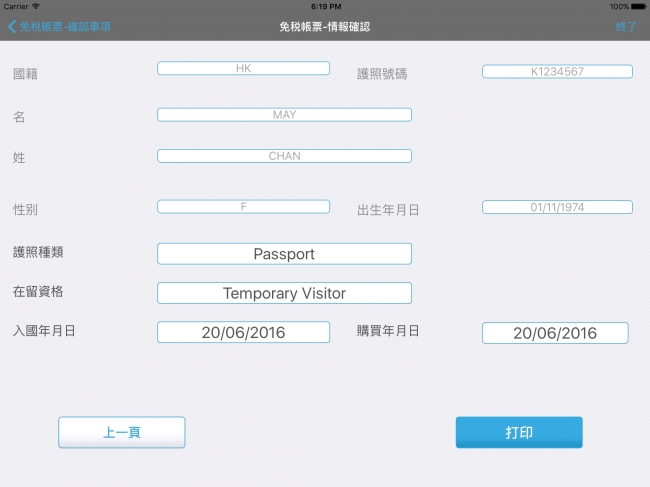Open the 在留資格 Temporary Visitor selector
This screenshot has width=650, height=487.
(x=284, y=293)
